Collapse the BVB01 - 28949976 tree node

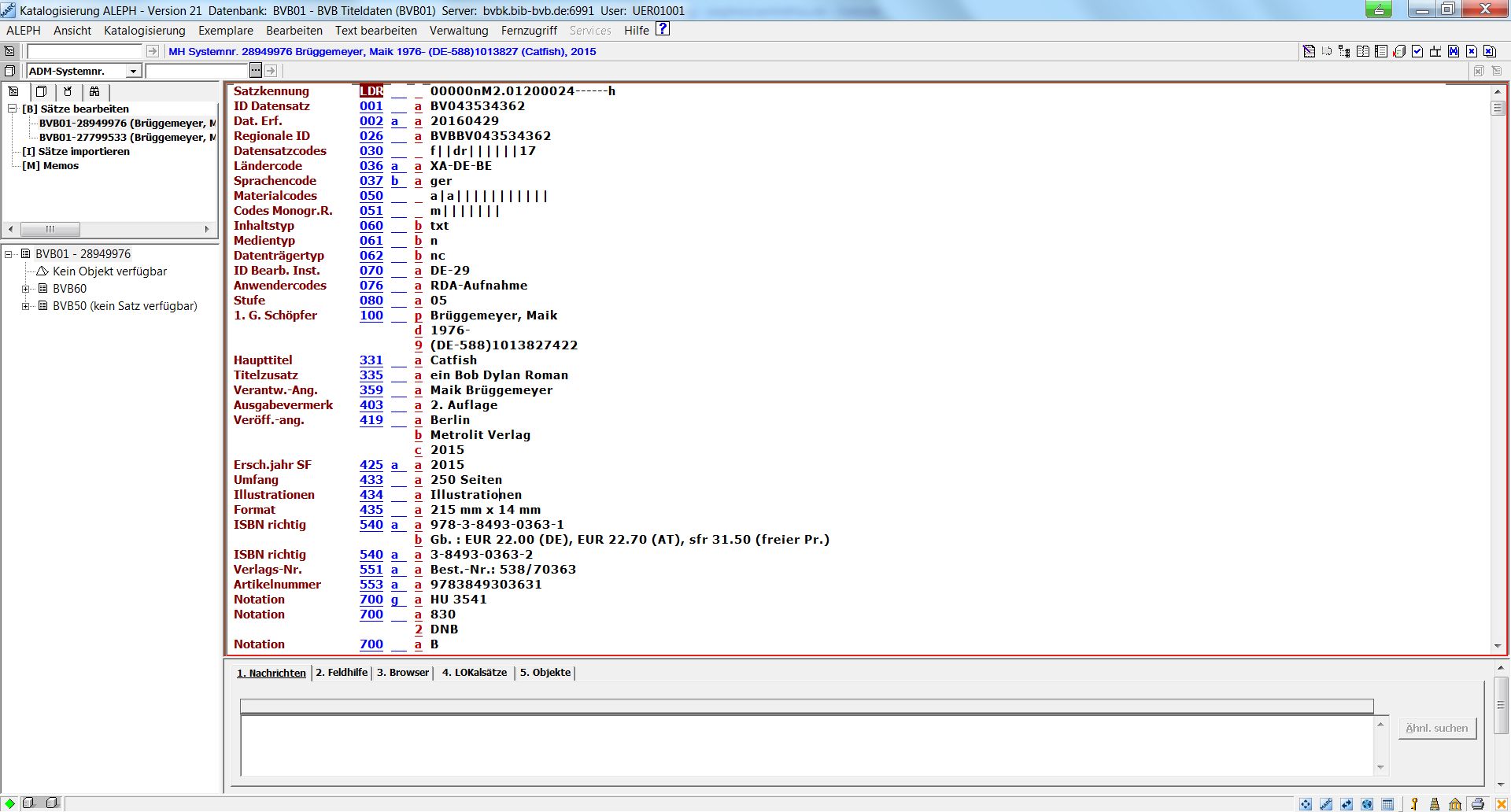[9, 254]
